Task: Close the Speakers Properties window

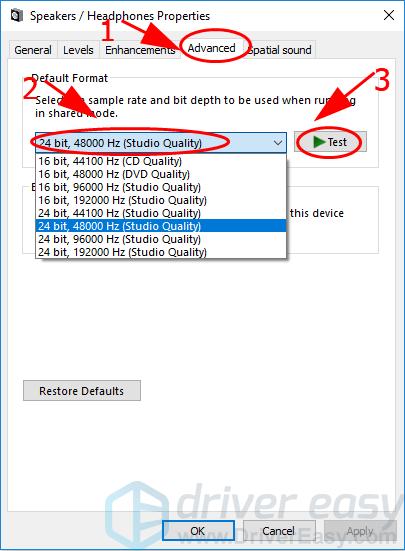Action: [x=389, y=15]
